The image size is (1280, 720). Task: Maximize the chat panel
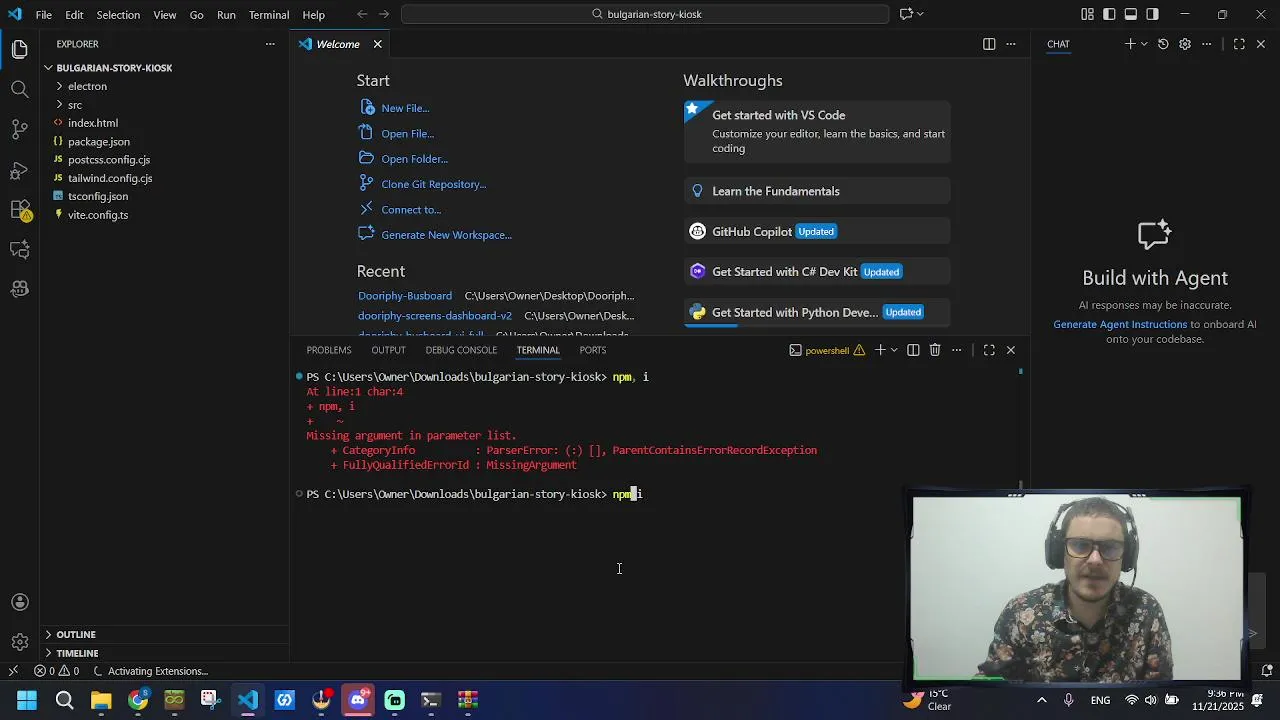tap(1239, 44)
